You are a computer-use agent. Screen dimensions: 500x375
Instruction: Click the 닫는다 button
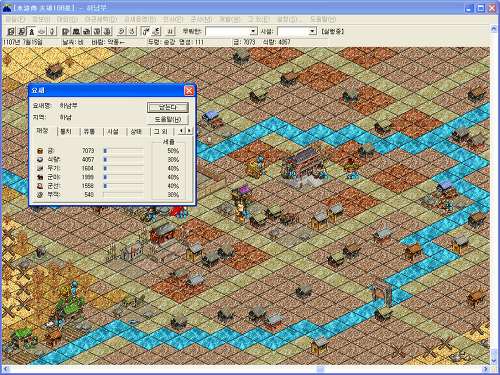tap(168, 107)
